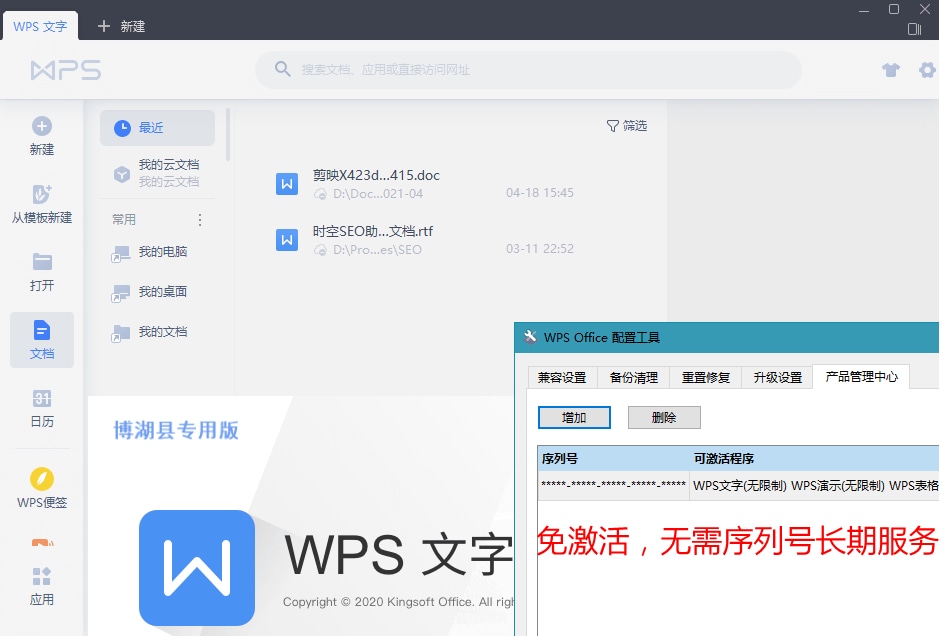Open My Desktop (我的桌面) shortcut
Screen dimensions: 949x636
click(150, 292)
